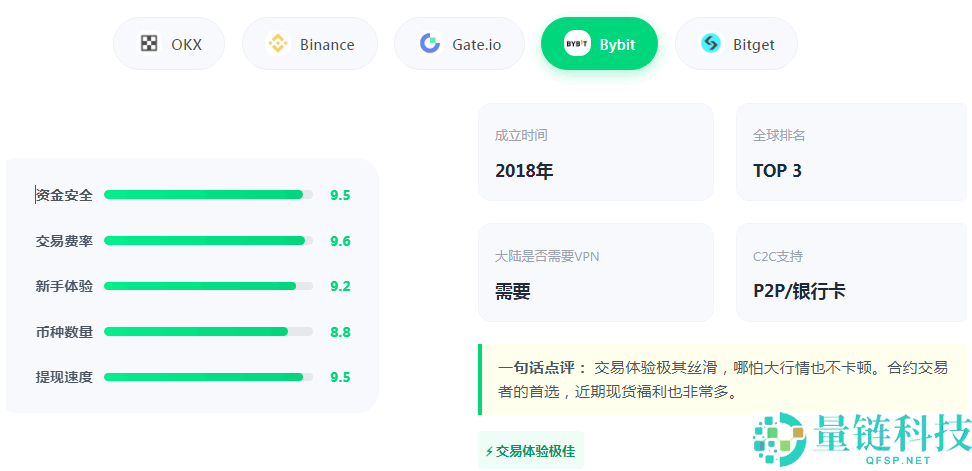972x471 pixels.
Task: Click the 币种数量 label
Action: pyautogui.click(x=64, y=332)
